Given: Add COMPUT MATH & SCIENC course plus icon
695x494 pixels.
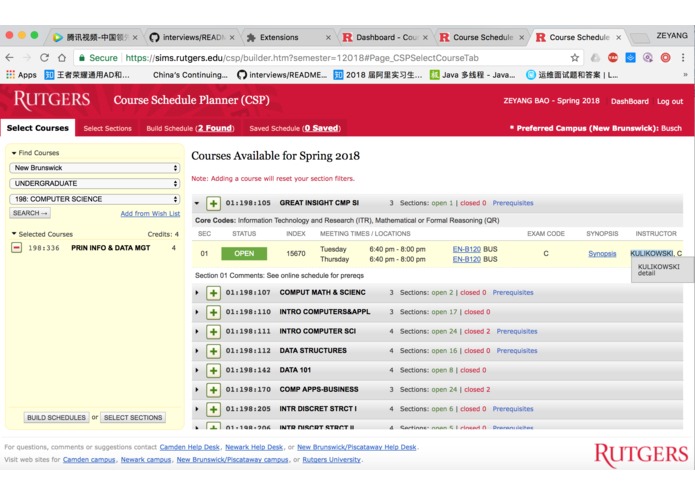Looking at the screenshot, I should [x=213, y=293].
